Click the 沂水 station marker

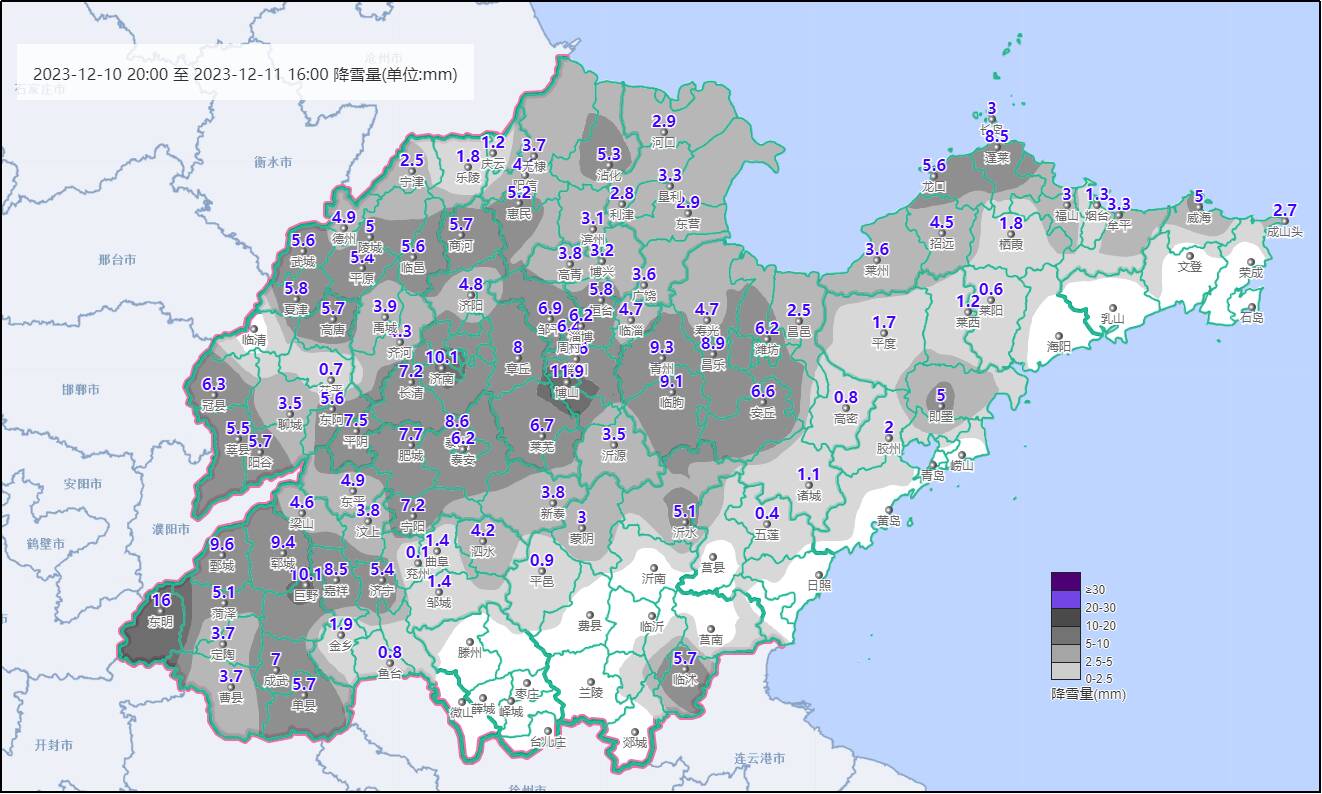685,522
